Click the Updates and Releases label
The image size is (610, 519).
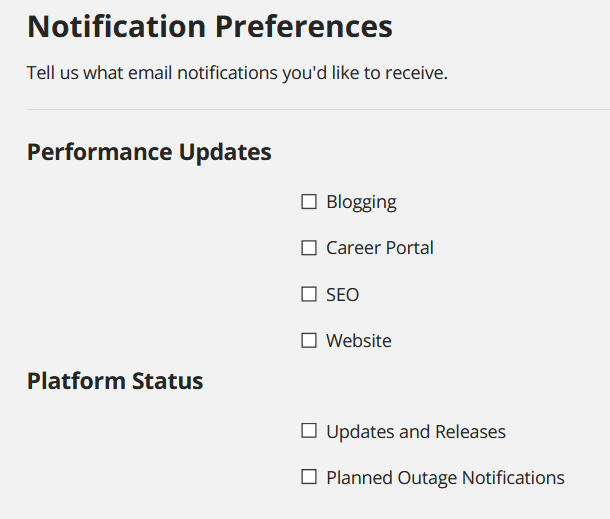tap(416, 432)
